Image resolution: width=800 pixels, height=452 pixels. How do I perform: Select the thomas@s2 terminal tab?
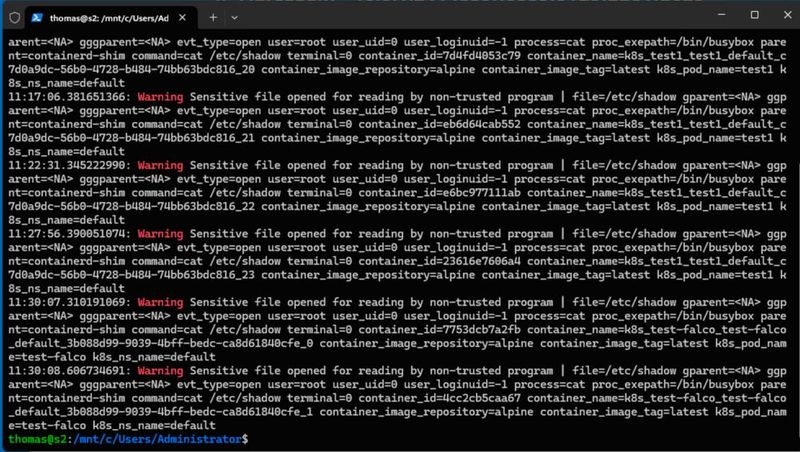coord(111,18)
